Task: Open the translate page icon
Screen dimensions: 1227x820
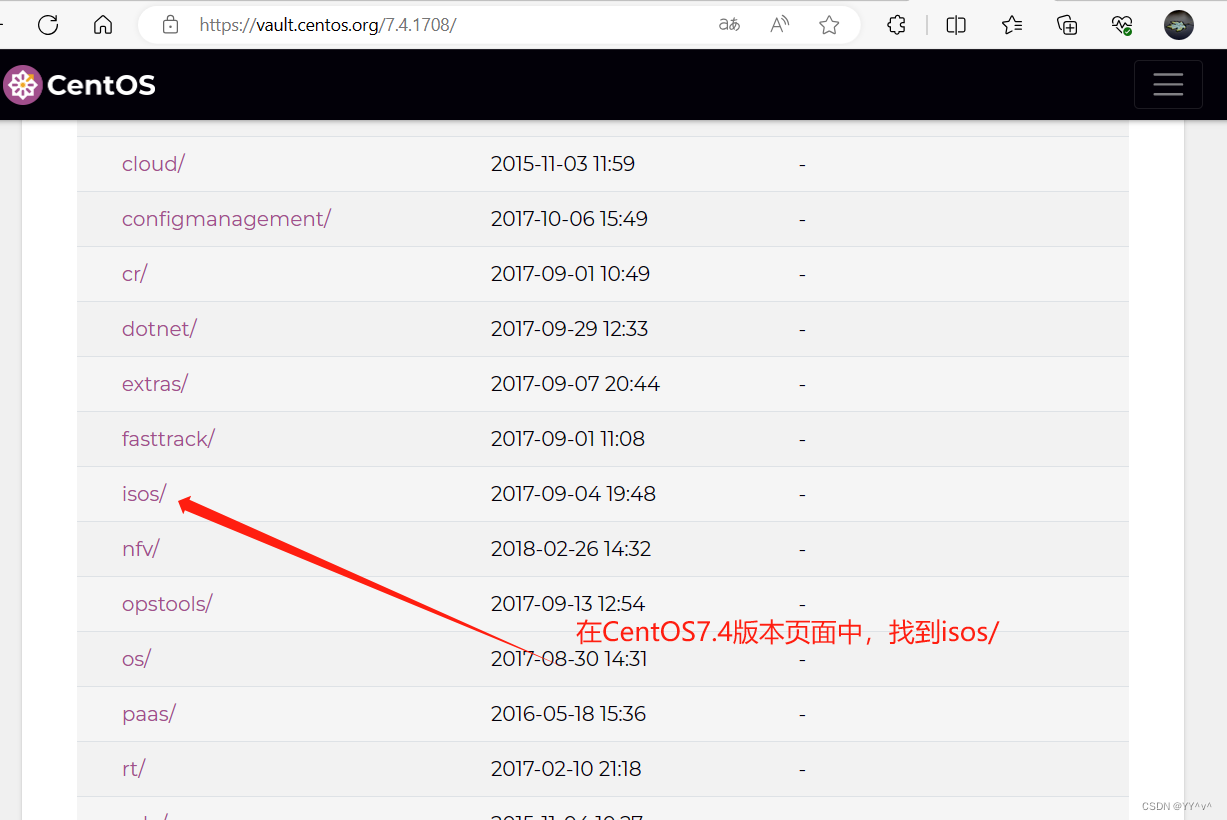Action: [730, 25]
